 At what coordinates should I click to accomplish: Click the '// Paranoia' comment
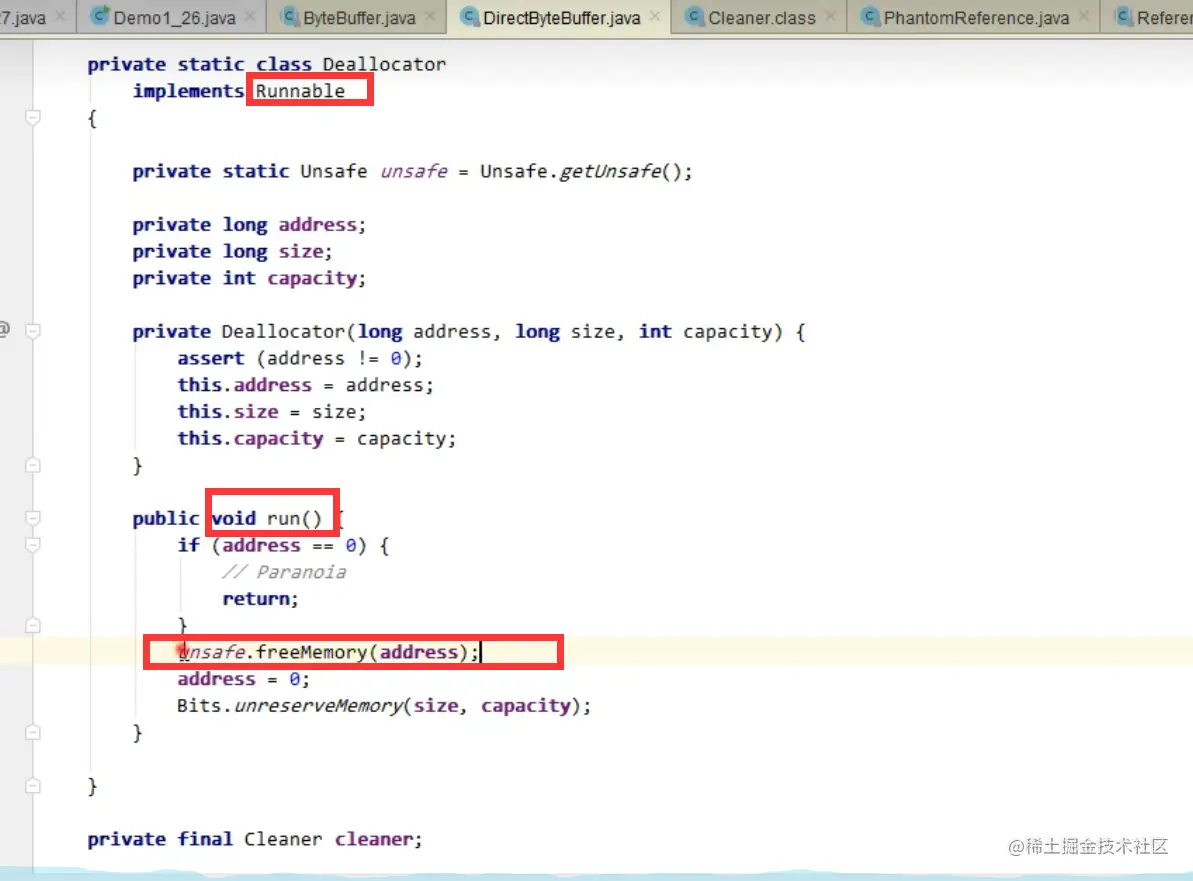click(284, 571)
